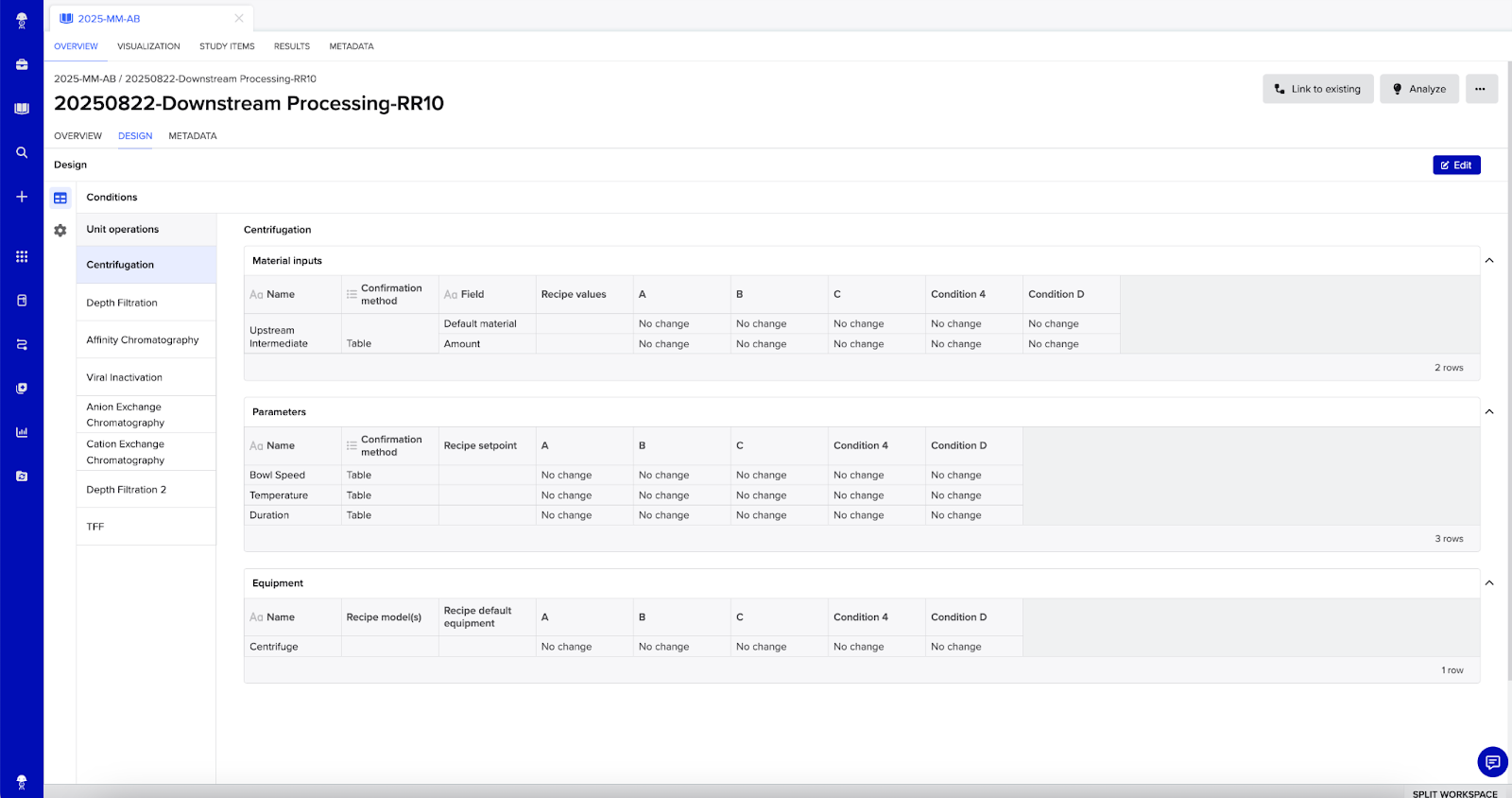Screen dimensions: 1512x798
Task: Open the notebook book icon in sidebar
Action: click(22, 109)
